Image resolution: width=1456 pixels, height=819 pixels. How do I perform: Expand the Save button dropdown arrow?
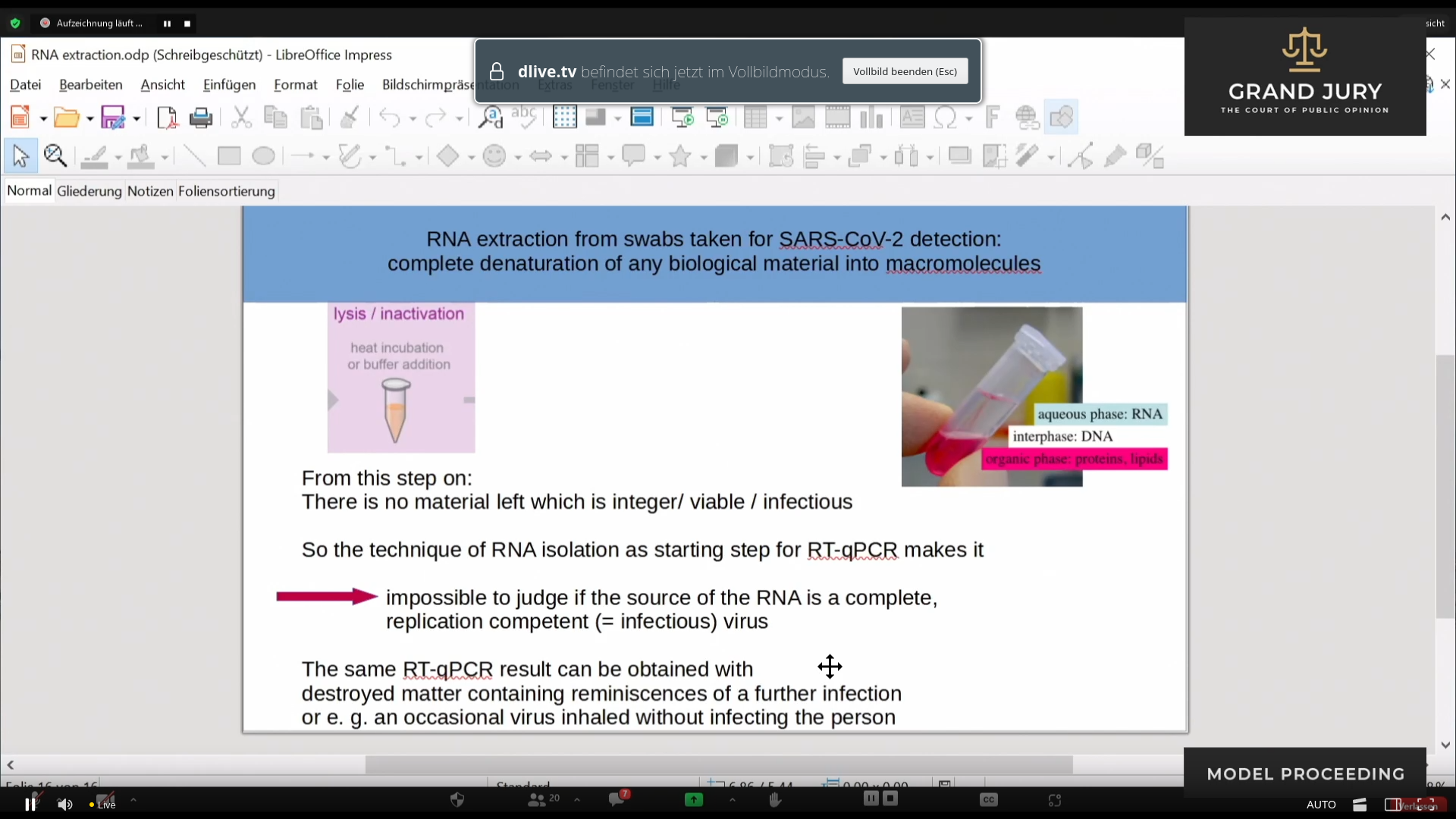tap(136, 118)
